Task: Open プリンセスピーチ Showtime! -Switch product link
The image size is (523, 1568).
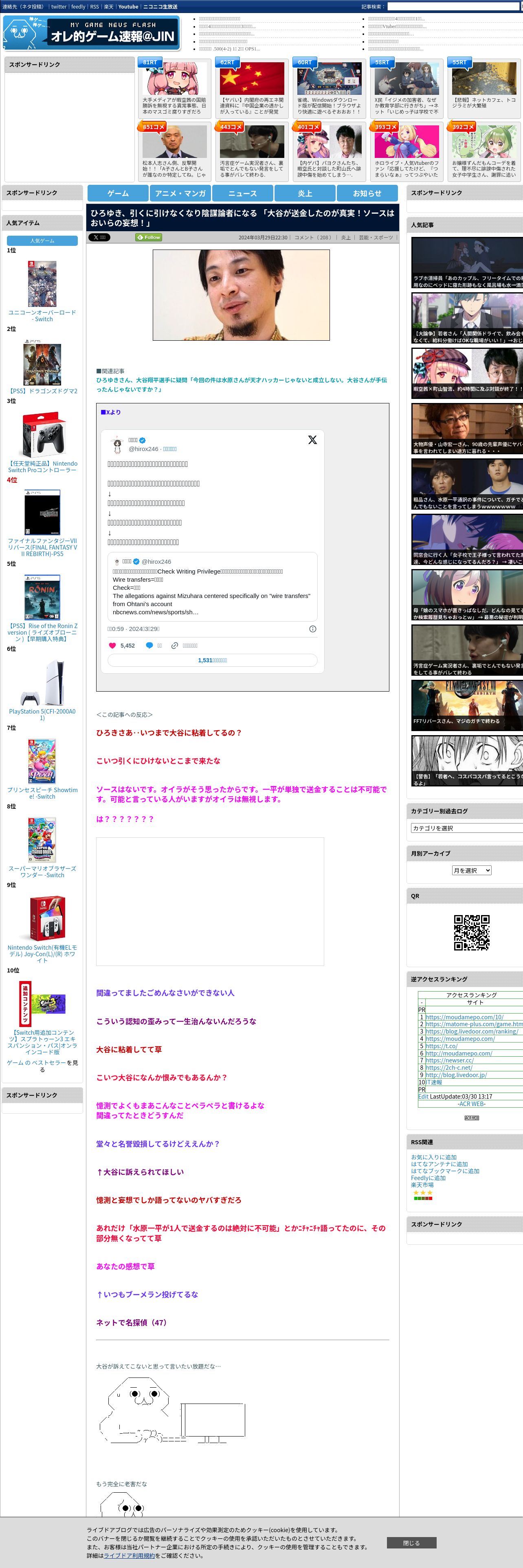Action: pos(42,793)
